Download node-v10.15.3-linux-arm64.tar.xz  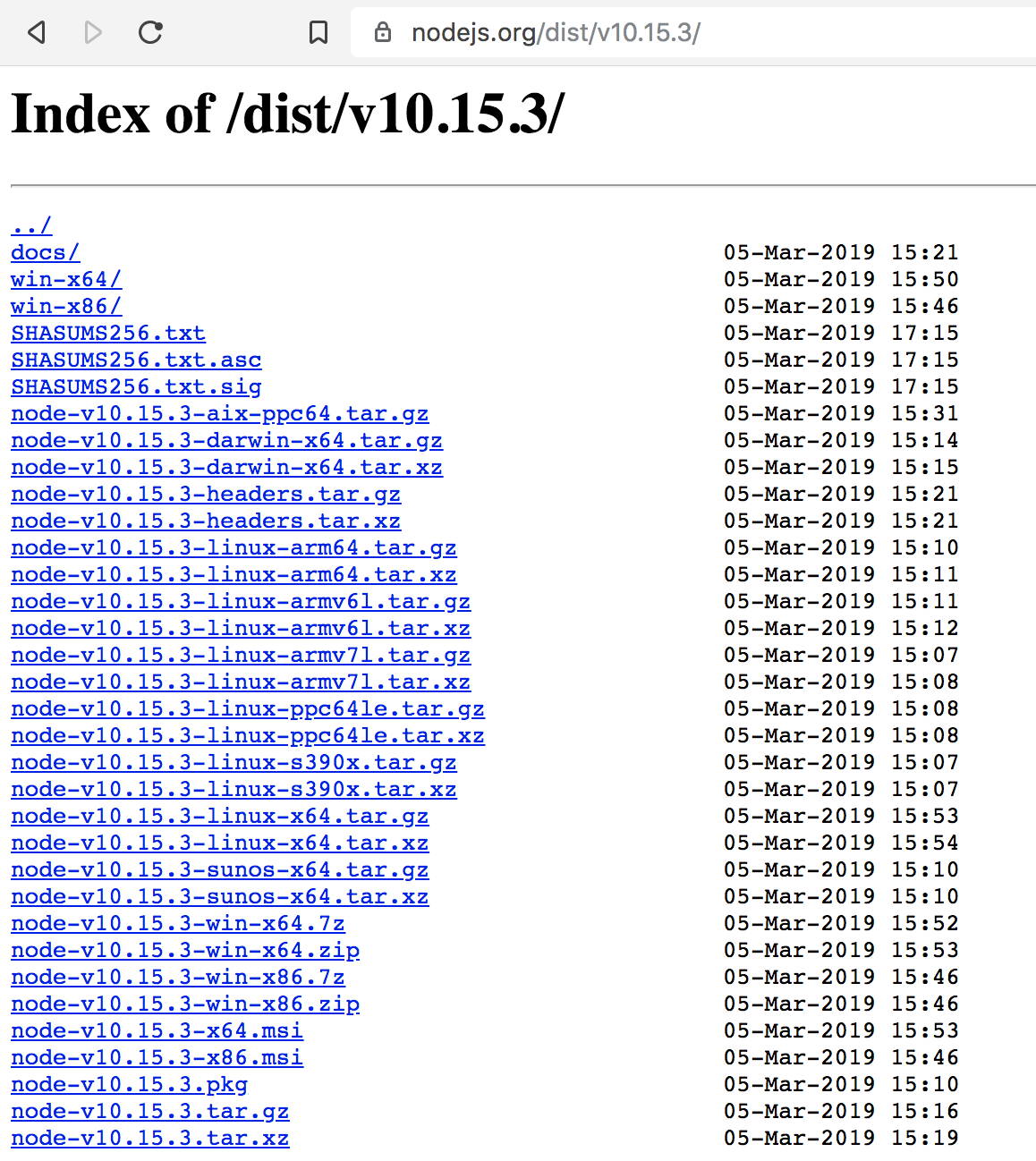(234, 574)
